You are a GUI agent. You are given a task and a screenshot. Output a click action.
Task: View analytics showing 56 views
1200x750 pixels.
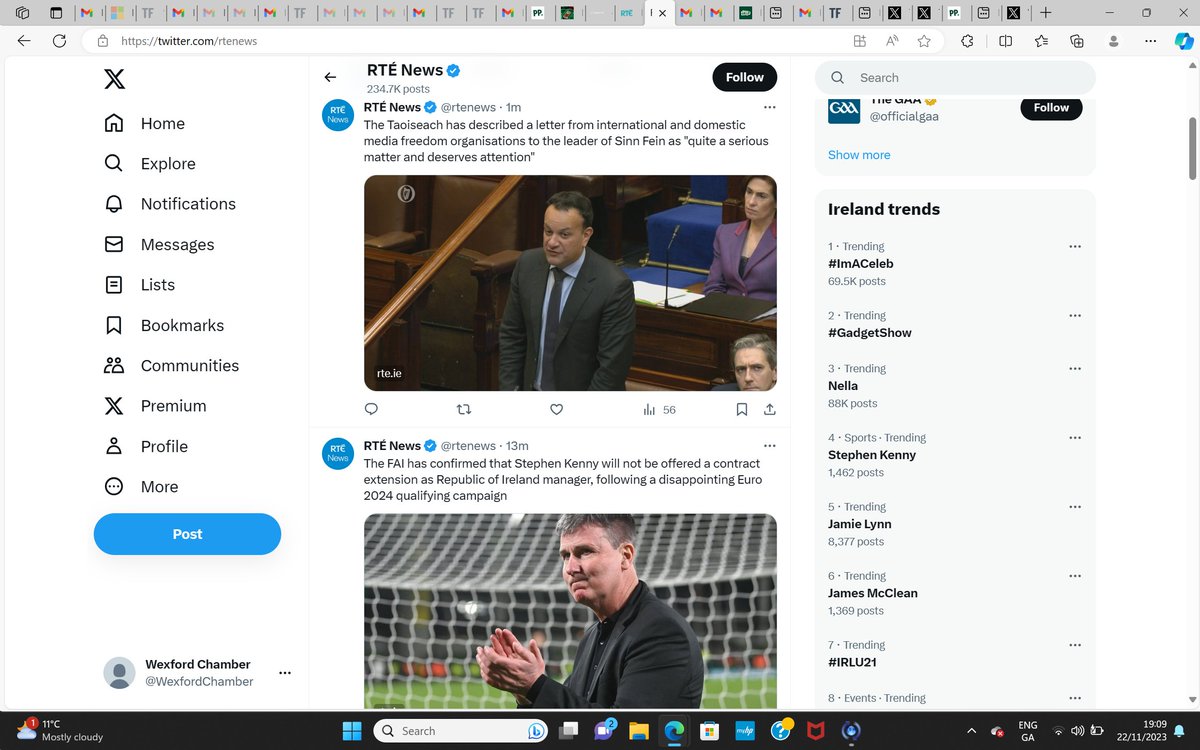pyautogui.click(x=659, y=409)
